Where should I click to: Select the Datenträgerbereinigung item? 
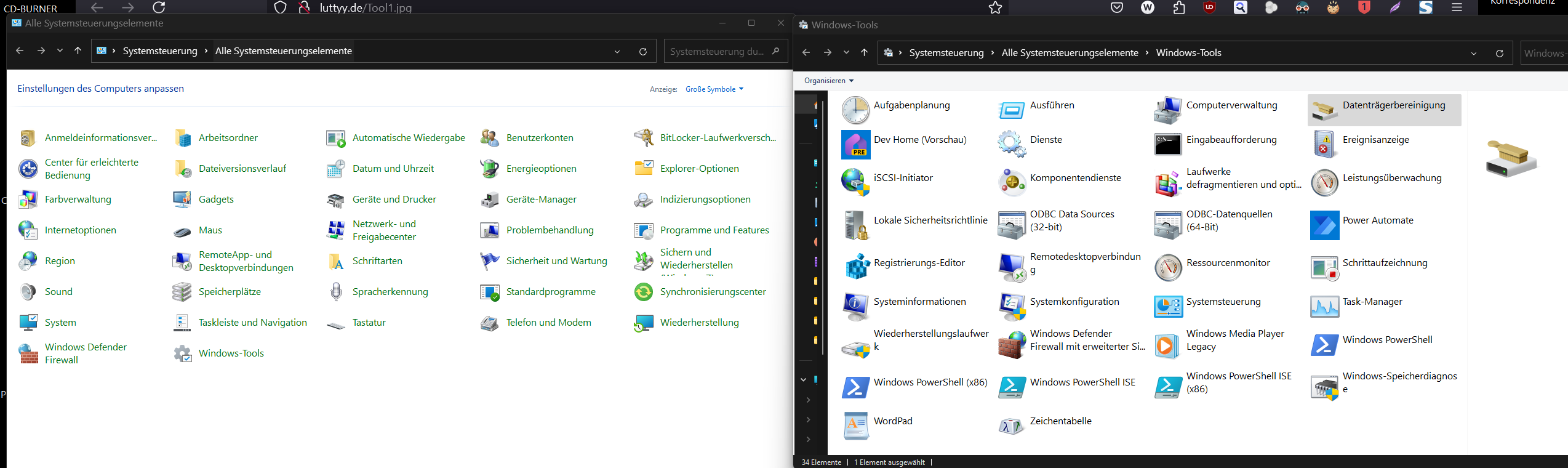1384,110
